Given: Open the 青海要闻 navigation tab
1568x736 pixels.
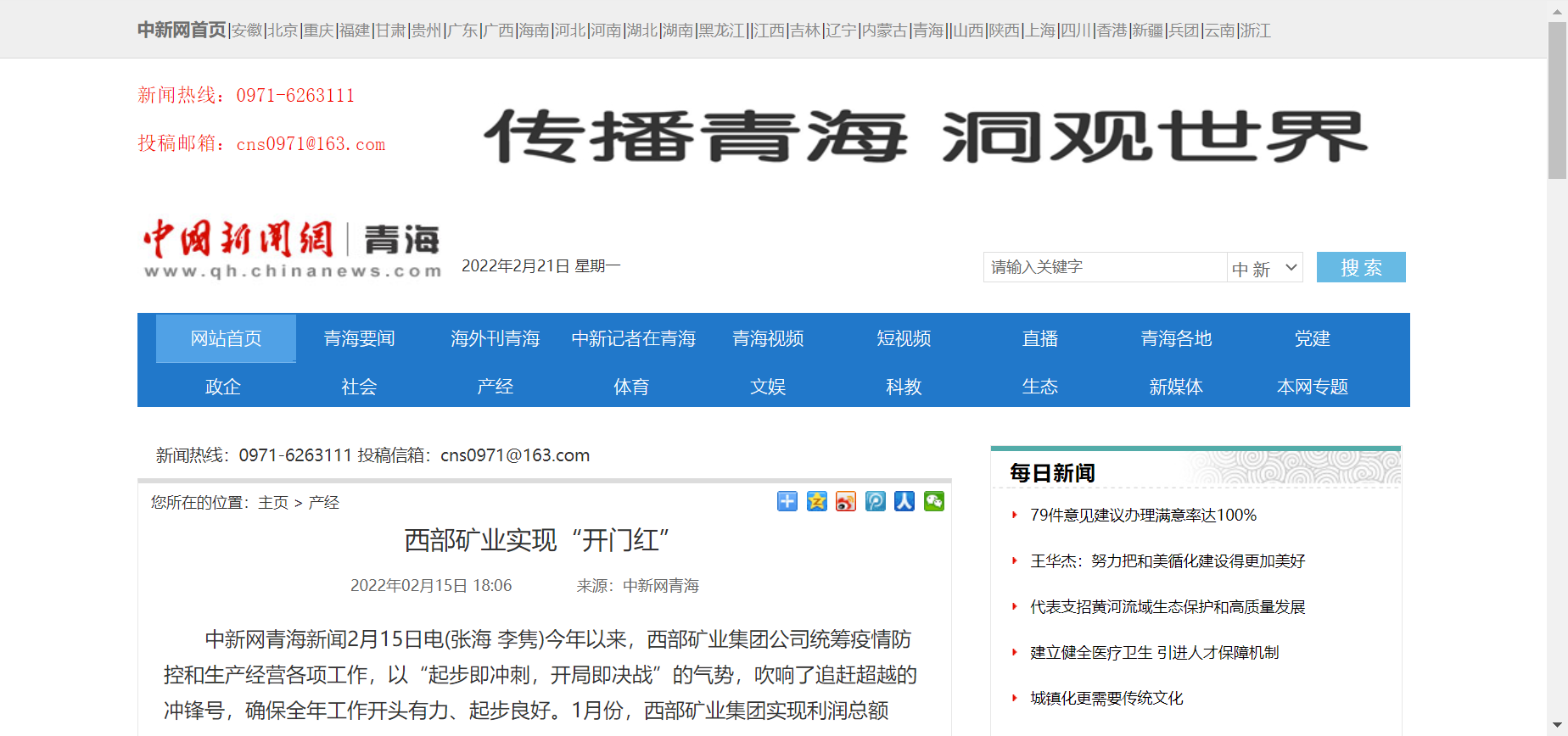Looking at the screenshot, I should pos(359,339).
